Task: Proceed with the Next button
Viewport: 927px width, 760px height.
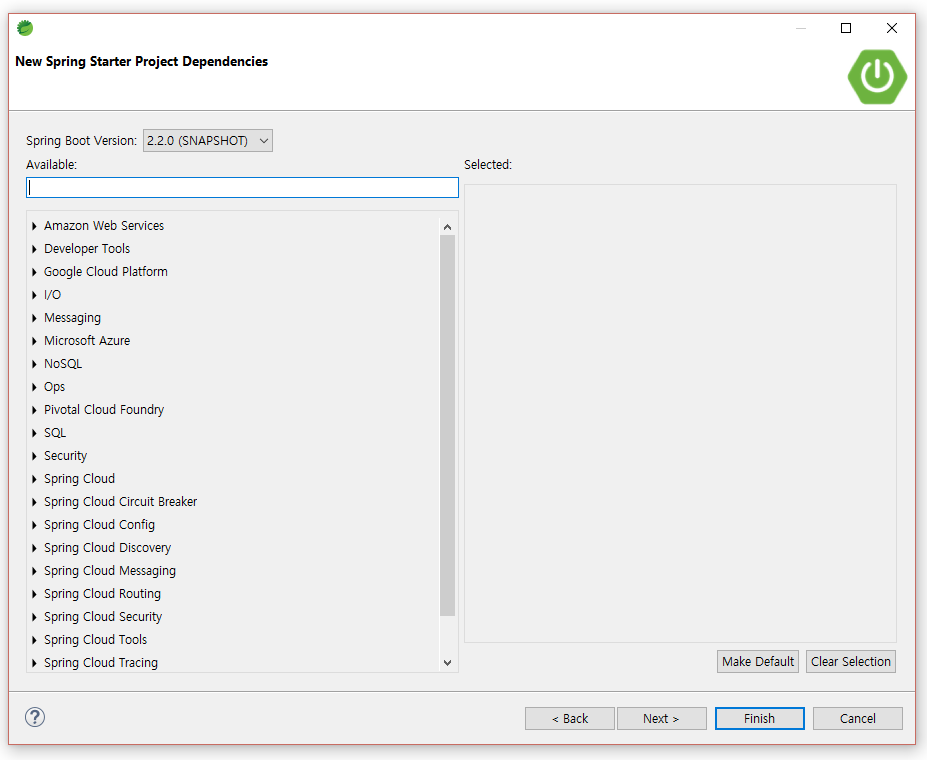Action: (662, 718)
